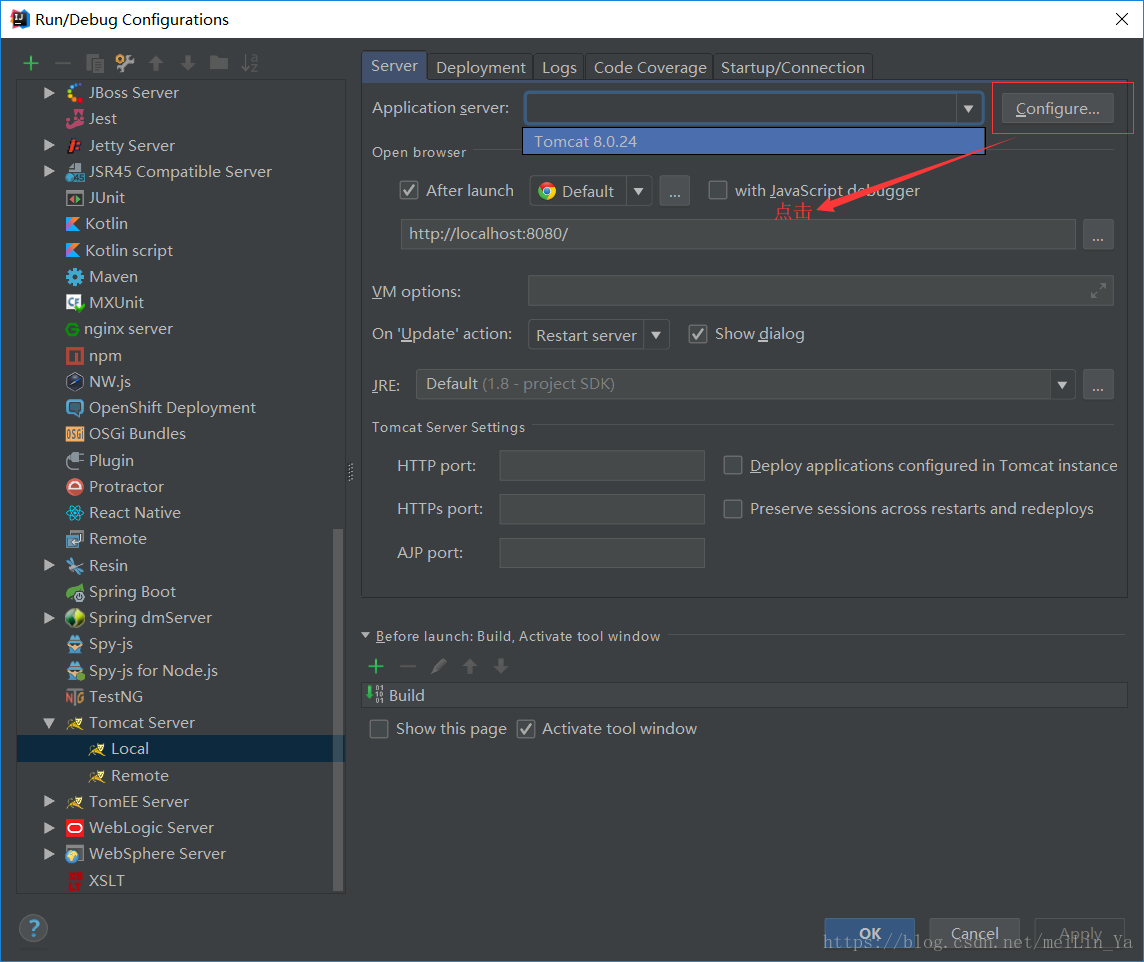Click the HTTP port field
The image size is (1144, 962).
point(602,465)
